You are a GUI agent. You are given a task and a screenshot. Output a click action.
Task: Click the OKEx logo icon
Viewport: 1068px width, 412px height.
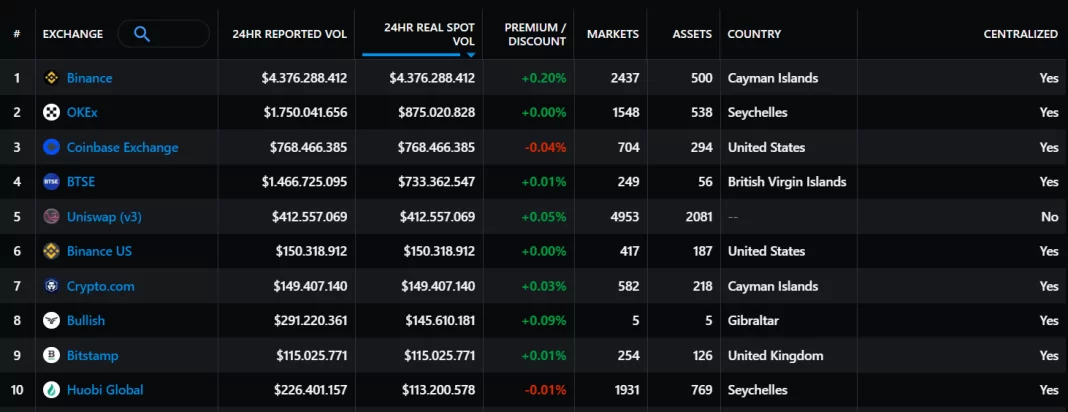point(51,113)
